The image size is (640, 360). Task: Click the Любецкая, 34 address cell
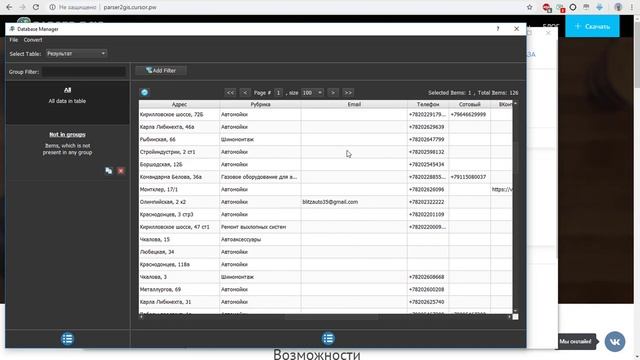(179, 252)
